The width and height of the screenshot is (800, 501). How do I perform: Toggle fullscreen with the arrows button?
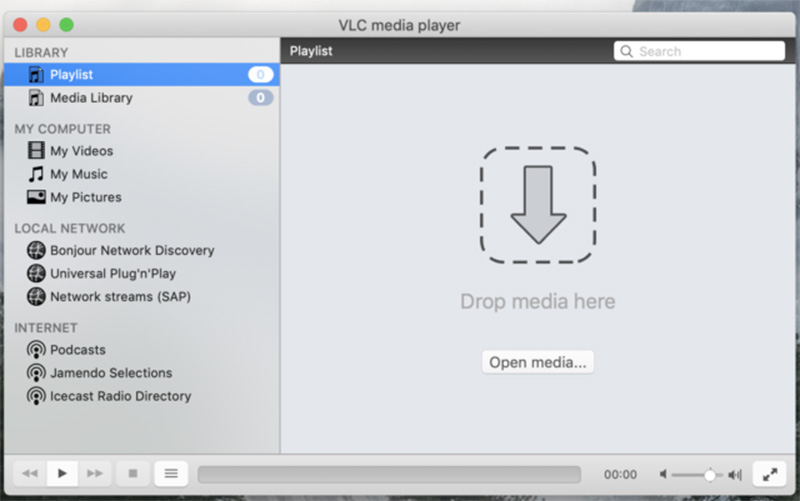pos(769,474)
